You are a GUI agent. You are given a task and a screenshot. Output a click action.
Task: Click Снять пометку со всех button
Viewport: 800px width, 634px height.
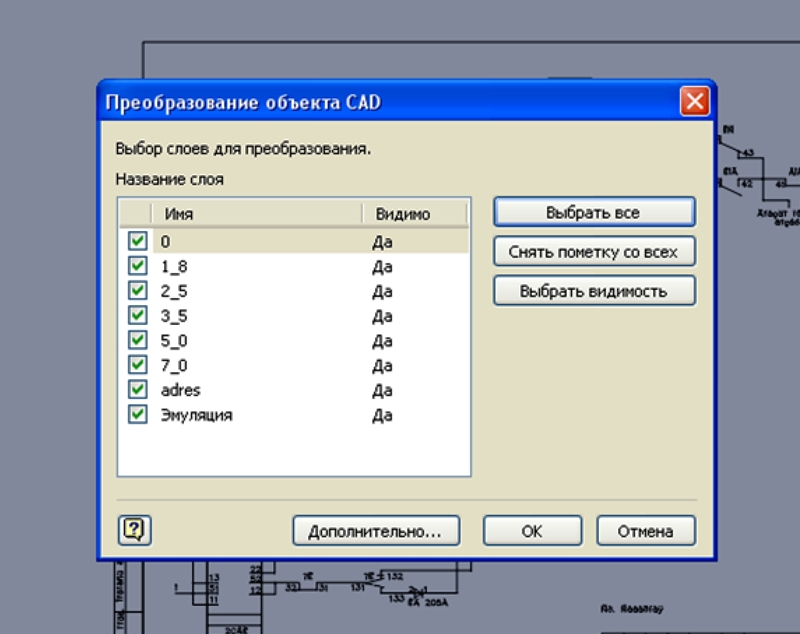coord(593,252)
